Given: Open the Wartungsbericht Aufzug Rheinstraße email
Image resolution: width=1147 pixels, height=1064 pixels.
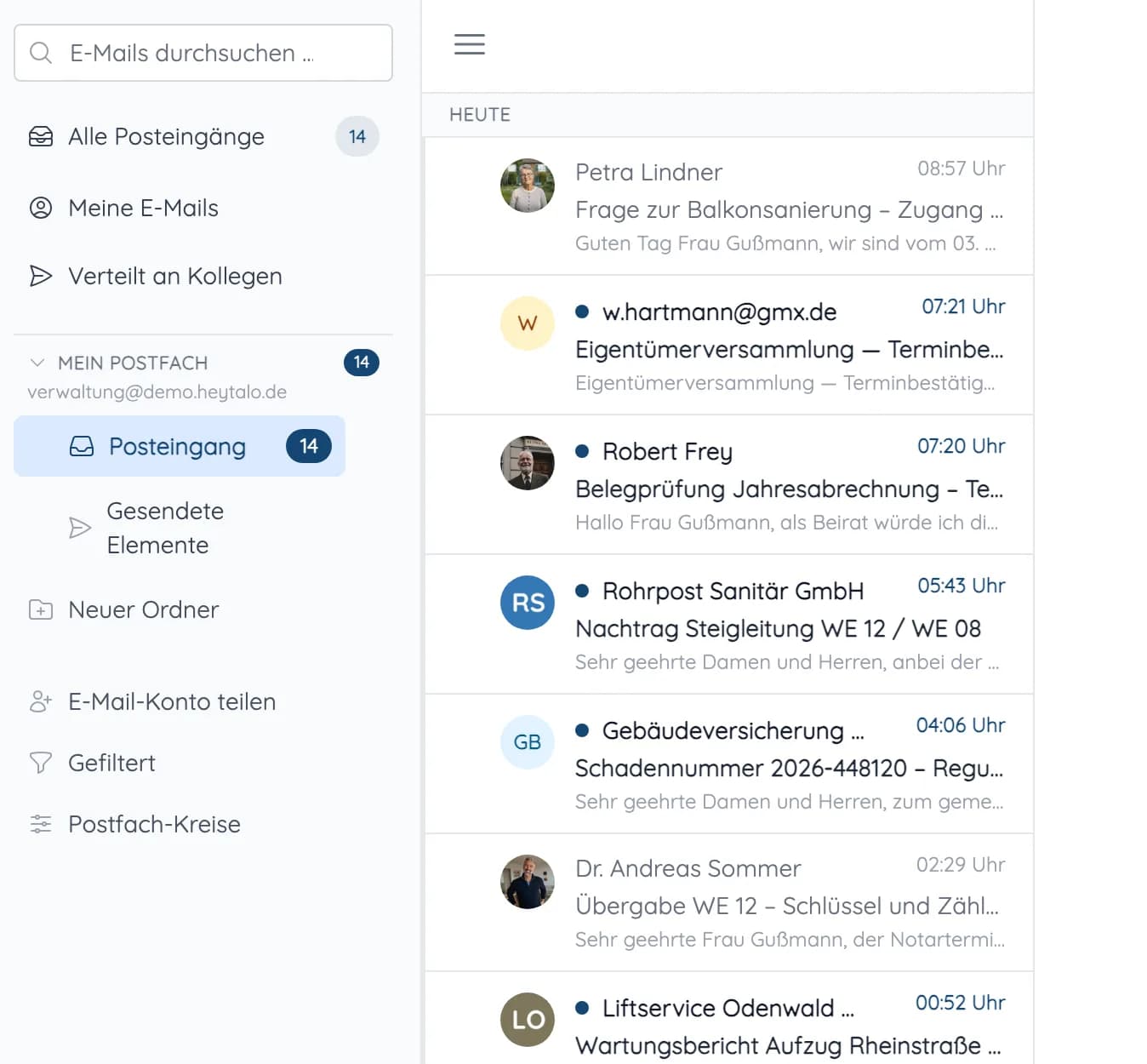Looking at the screenshot, I should coord(728,1019).
